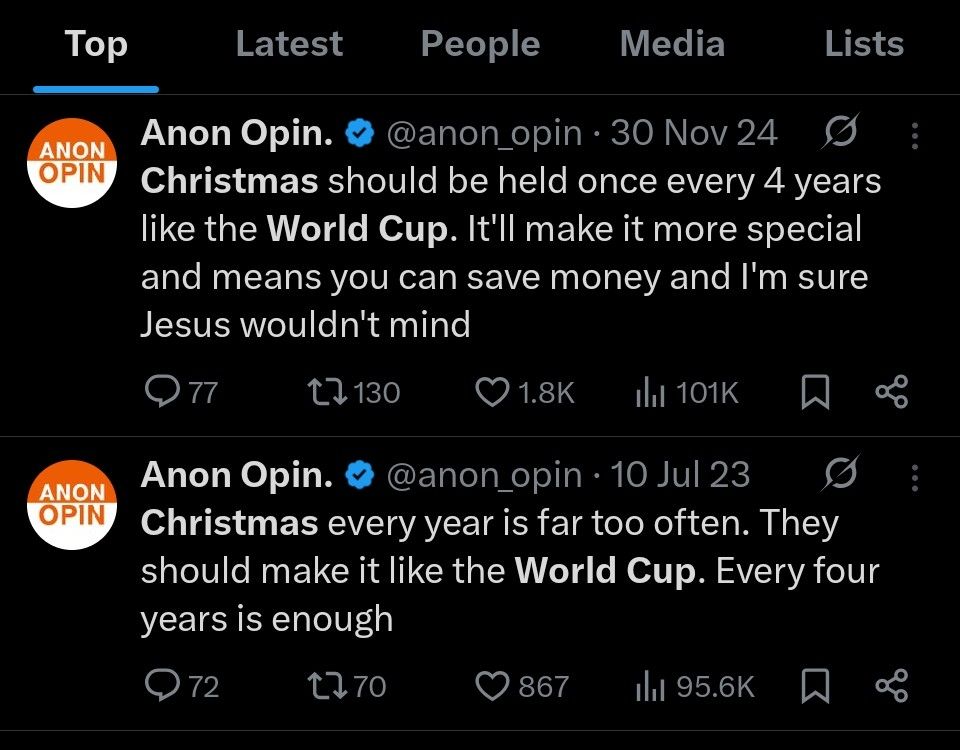Open reply on the 10 Jul 23 tweet
Screen dimensions: 960x750
tap(162, 686)
